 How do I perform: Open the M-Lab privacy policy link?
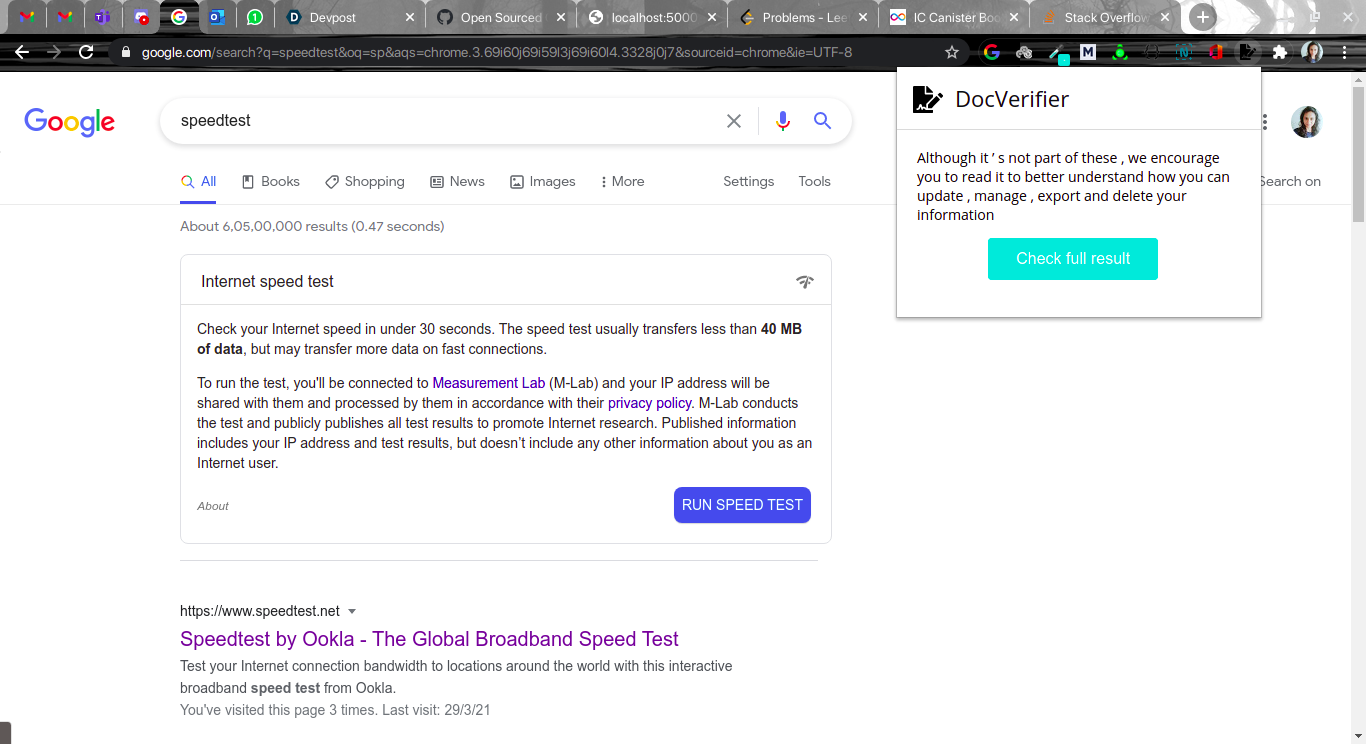(x=649, y=403)
